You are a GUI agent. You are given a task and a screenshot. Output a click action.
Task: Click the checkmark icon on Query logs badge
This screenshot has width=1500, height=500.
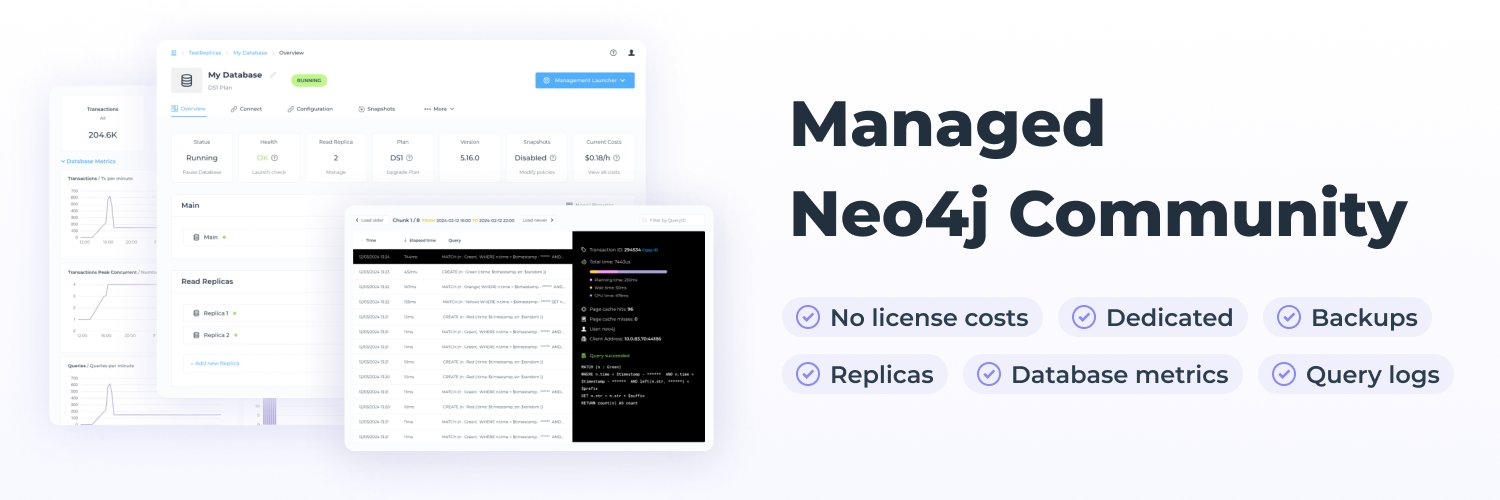[1284, 375]
